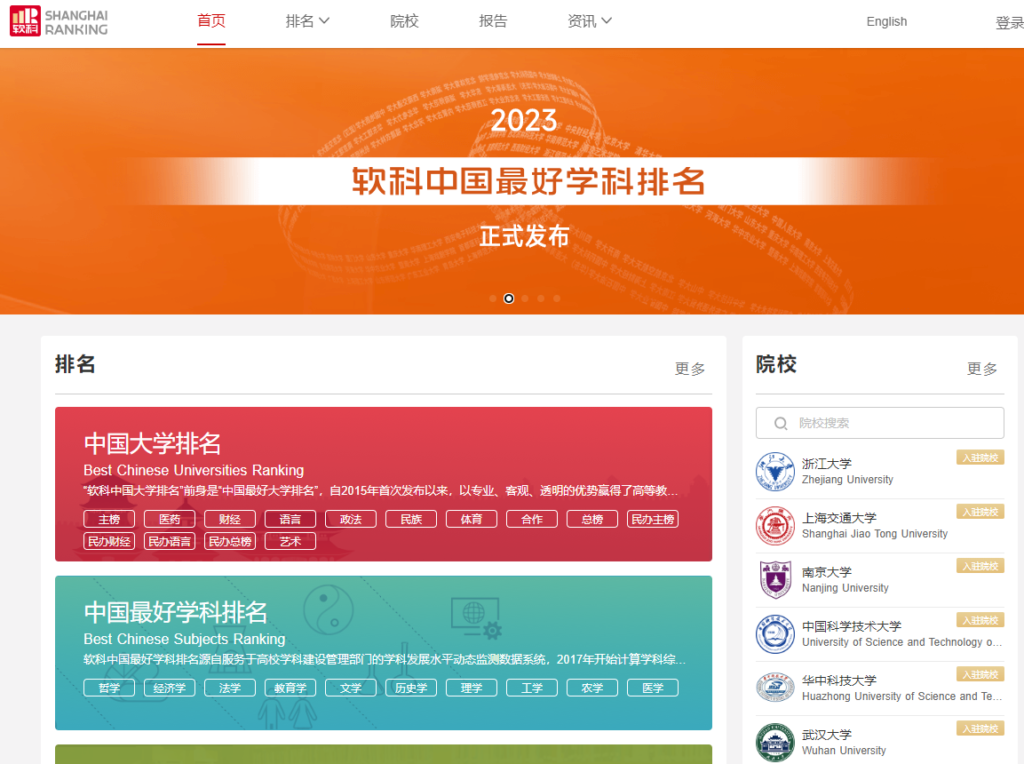The width and height of the screenshot is (1024, 764).
Task: Click 更多 link in the 院校 panel
Action: [x=982, y=368]
